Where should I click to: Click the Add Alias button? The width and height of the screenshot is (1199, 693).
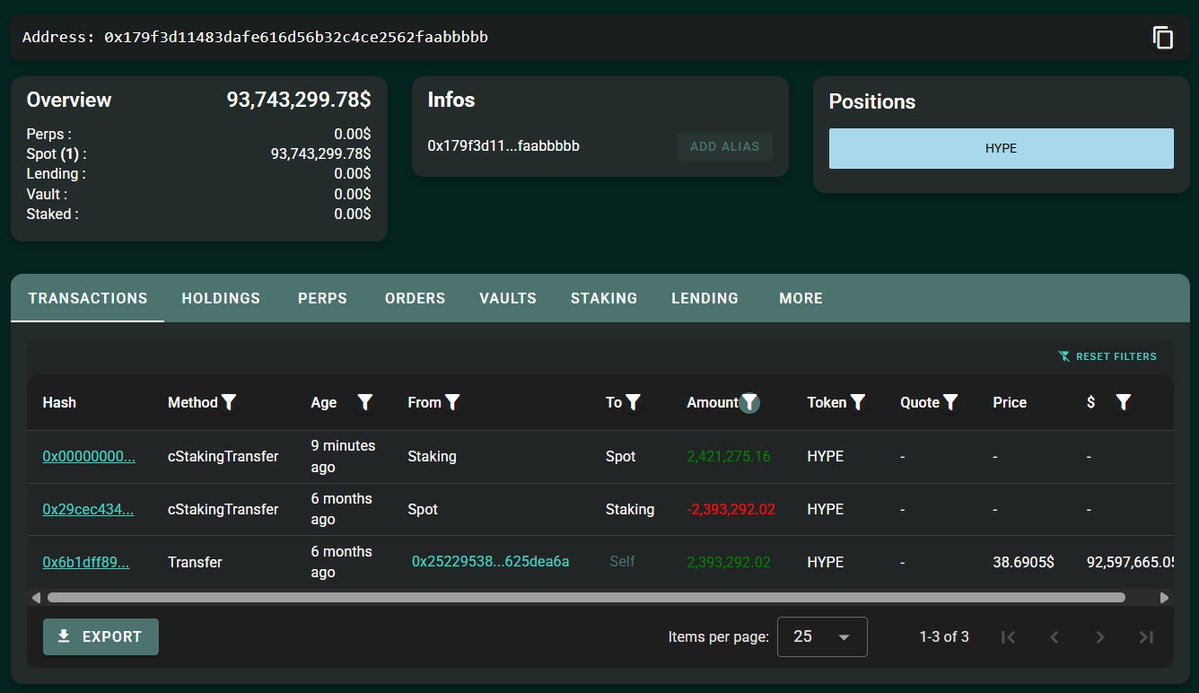click(724, 146)
